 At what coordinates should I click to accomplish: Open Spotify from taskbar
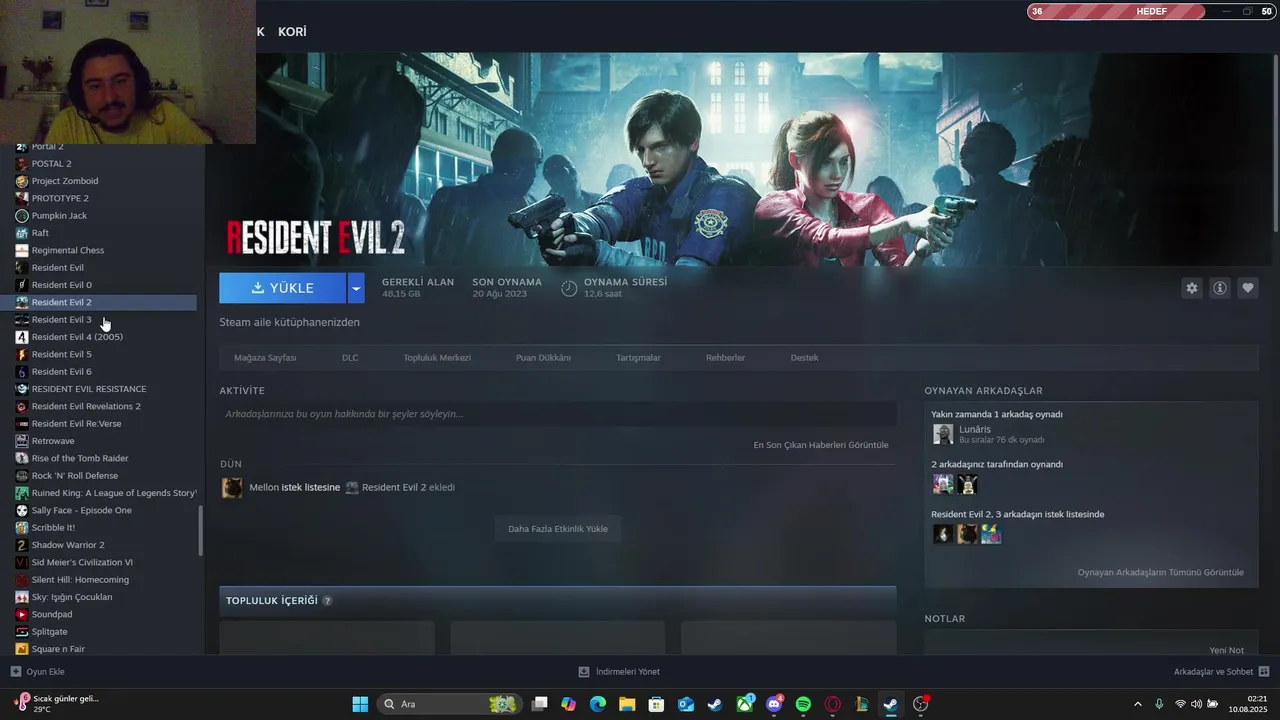tap(803, 704)
